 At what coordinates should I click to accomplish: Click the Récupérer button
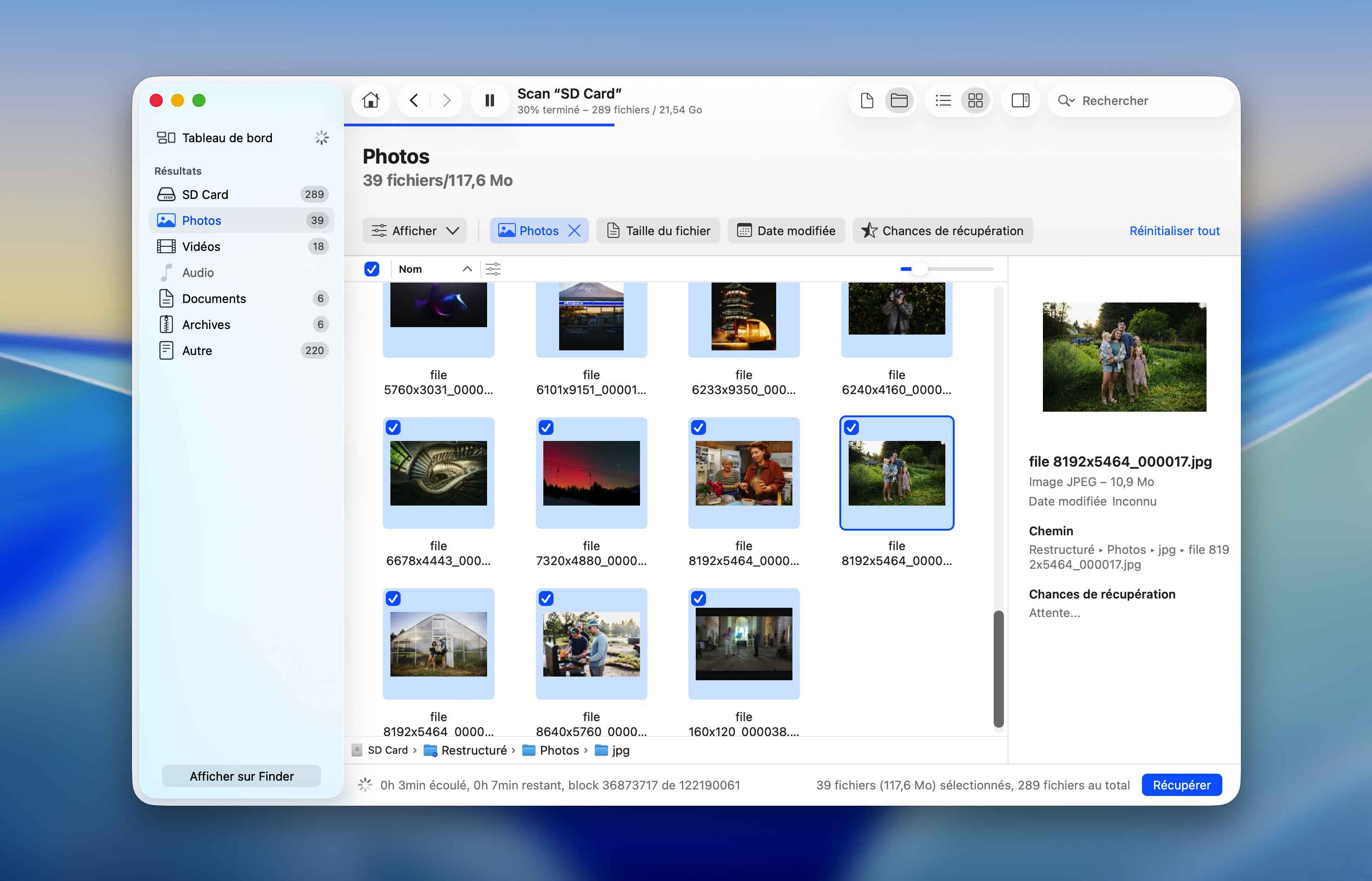tap(1181, 785)
